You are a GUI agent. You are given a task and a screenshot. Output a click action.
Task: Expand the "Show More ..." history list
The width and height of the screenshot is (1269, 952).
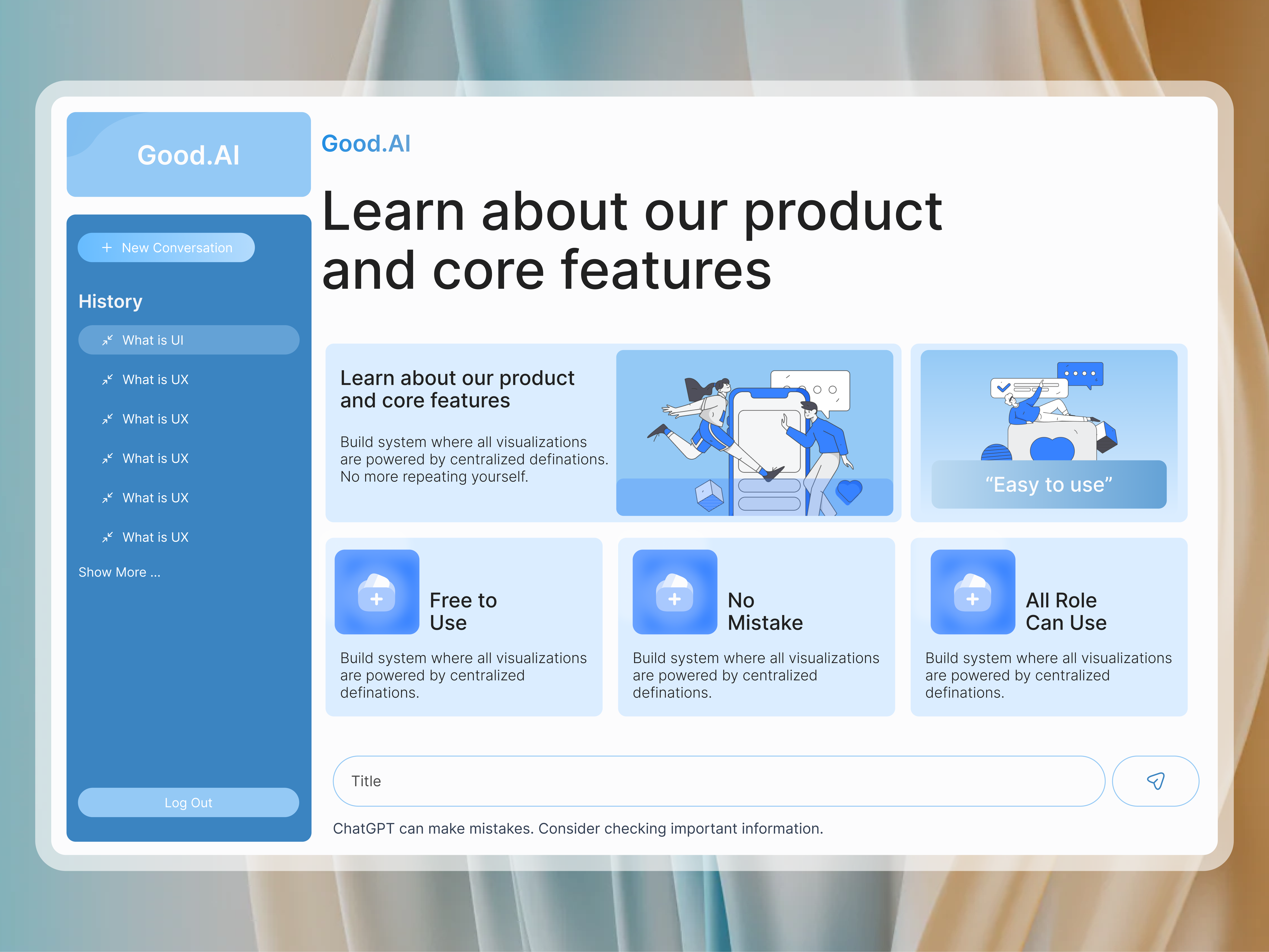pos(119,572)
